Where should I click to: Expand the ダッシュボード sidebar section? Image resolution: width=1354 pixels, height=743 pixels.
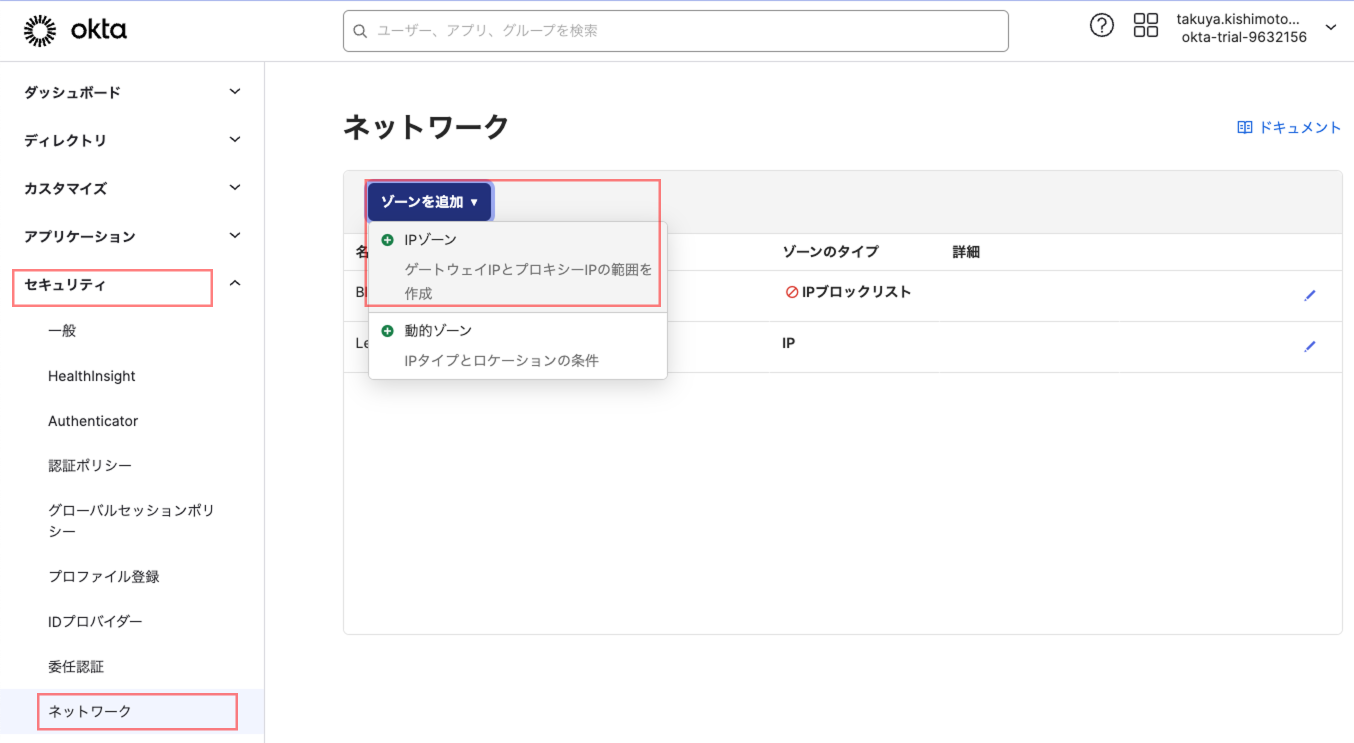click(73, 92)
